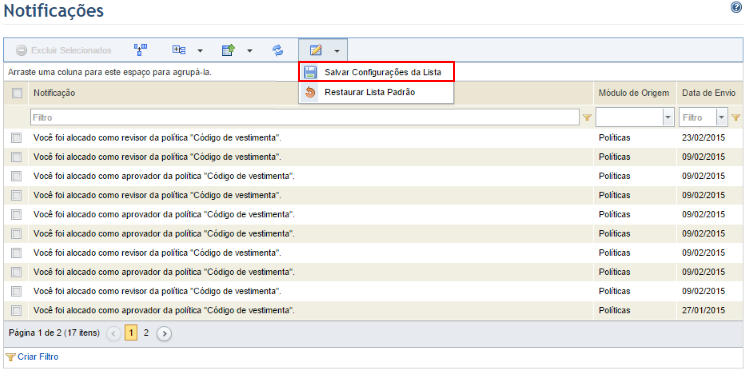This screenshot has width=746, height=371.
Task: Tick the select-all header checkbox
Action: click(17, 93)
